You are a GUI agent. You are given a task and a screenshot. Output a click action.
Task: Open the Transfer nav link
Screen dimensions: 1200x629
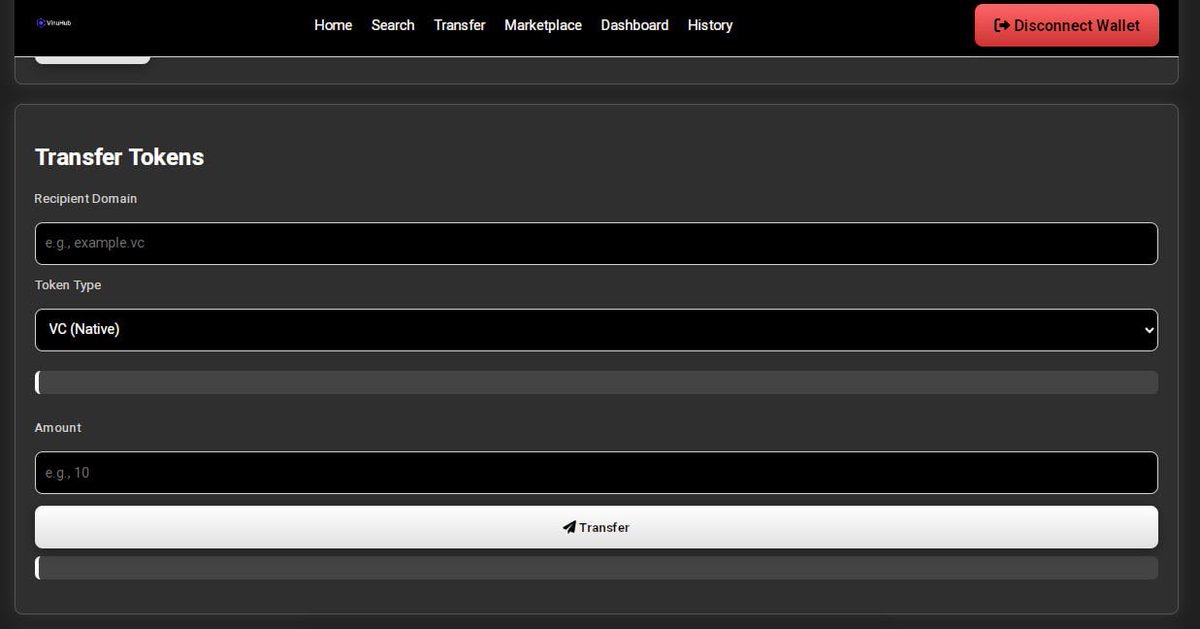(460, 25)
